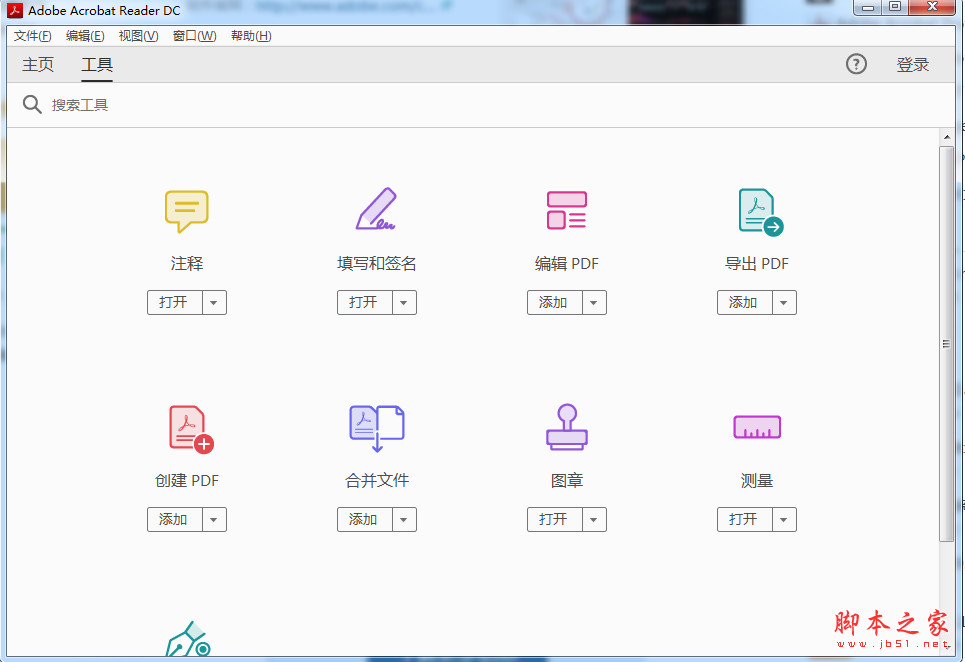Click 添加 button under 创建 PDF

[x=175, y=520]
